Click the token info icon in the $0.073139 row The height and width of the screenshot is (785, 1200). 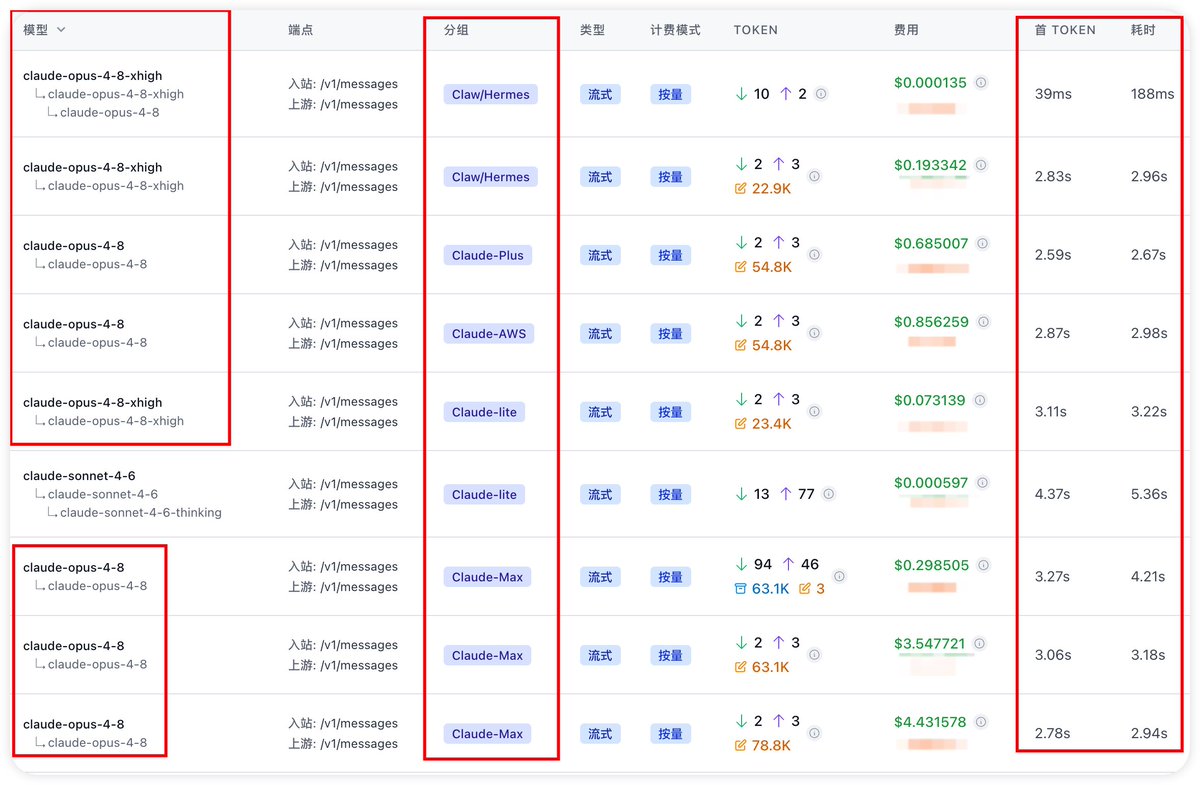coord(814,412)
